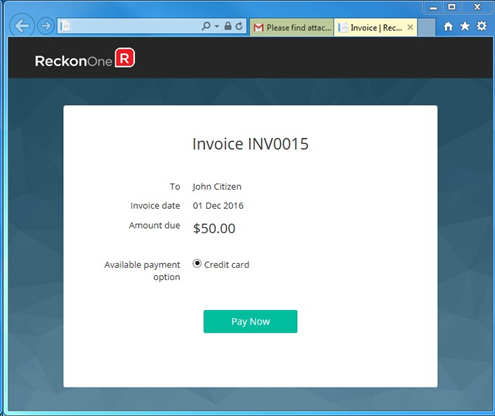Maximize the browser window
Viewport: 495px width, 416px height.
pyautogui.click(x=452, y=7)
